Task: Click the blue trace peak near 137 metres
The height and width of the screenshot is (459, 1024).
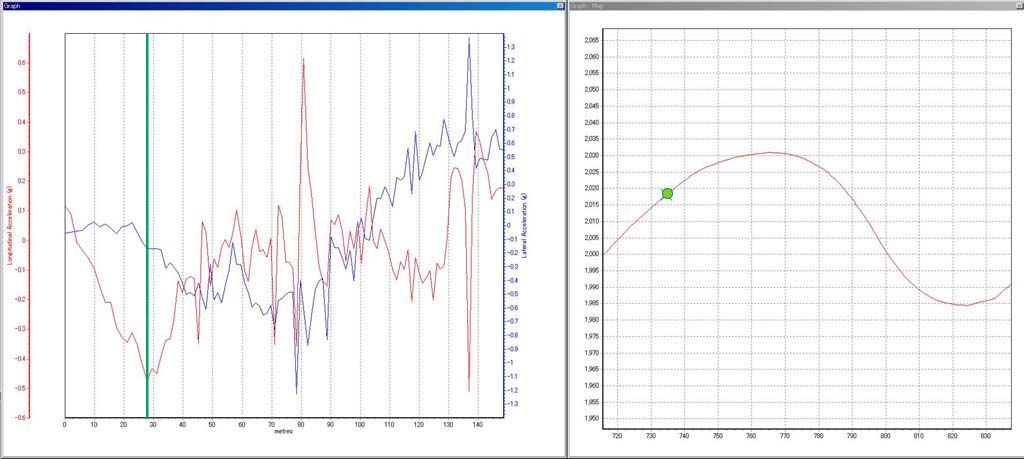Action: (469, 40)
